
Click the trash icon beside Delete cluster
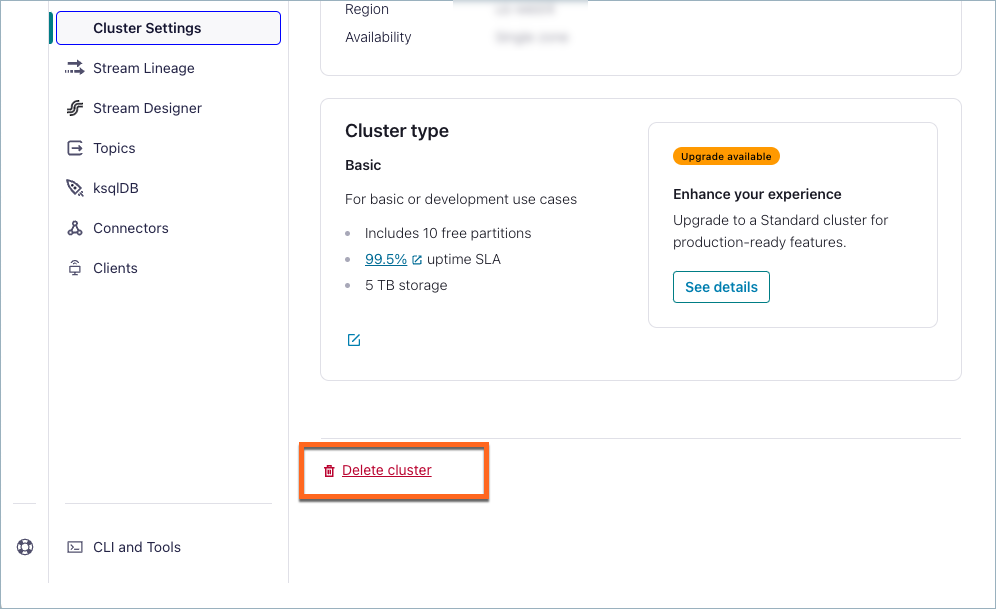[329, 470]
